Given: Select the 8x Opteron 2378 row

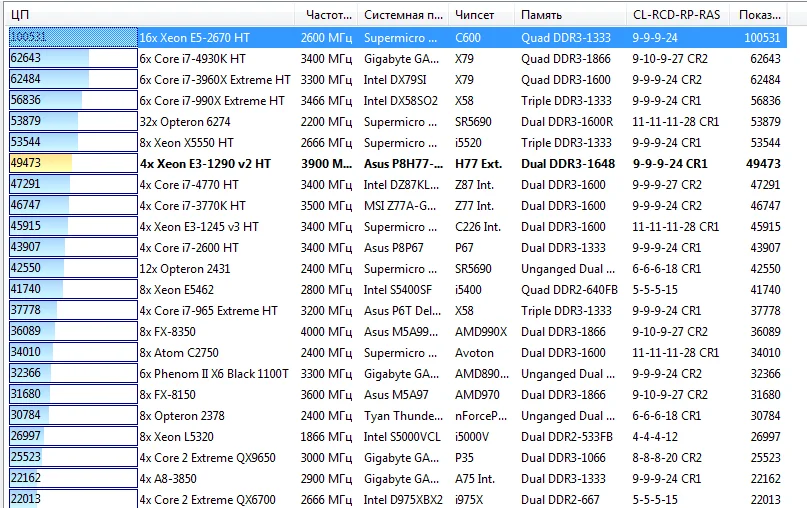Looking at the screenshot, I should point(398,416).
